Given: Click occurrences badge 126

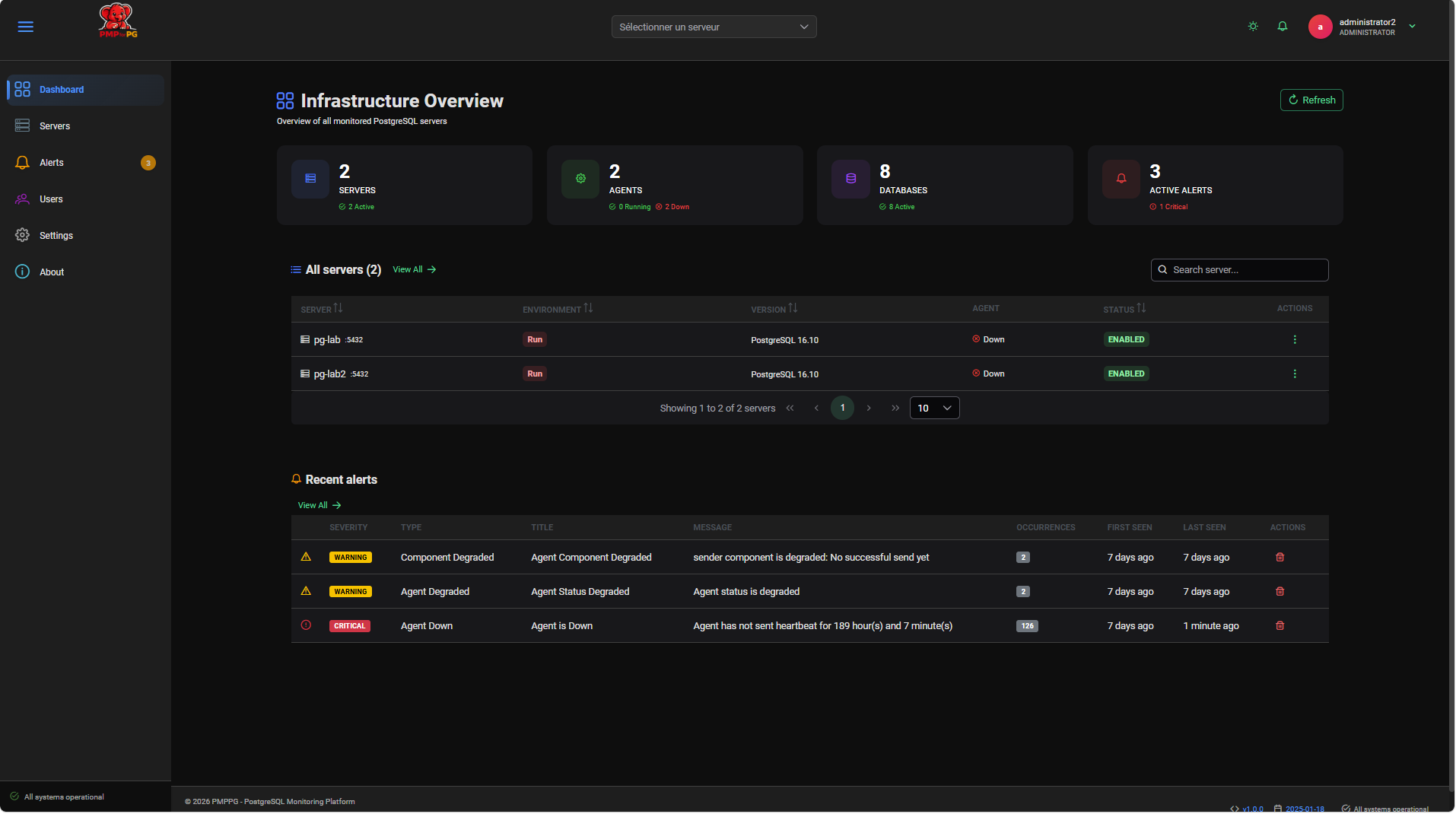Looking at the screenshot, I should [x=1027, y=626].
